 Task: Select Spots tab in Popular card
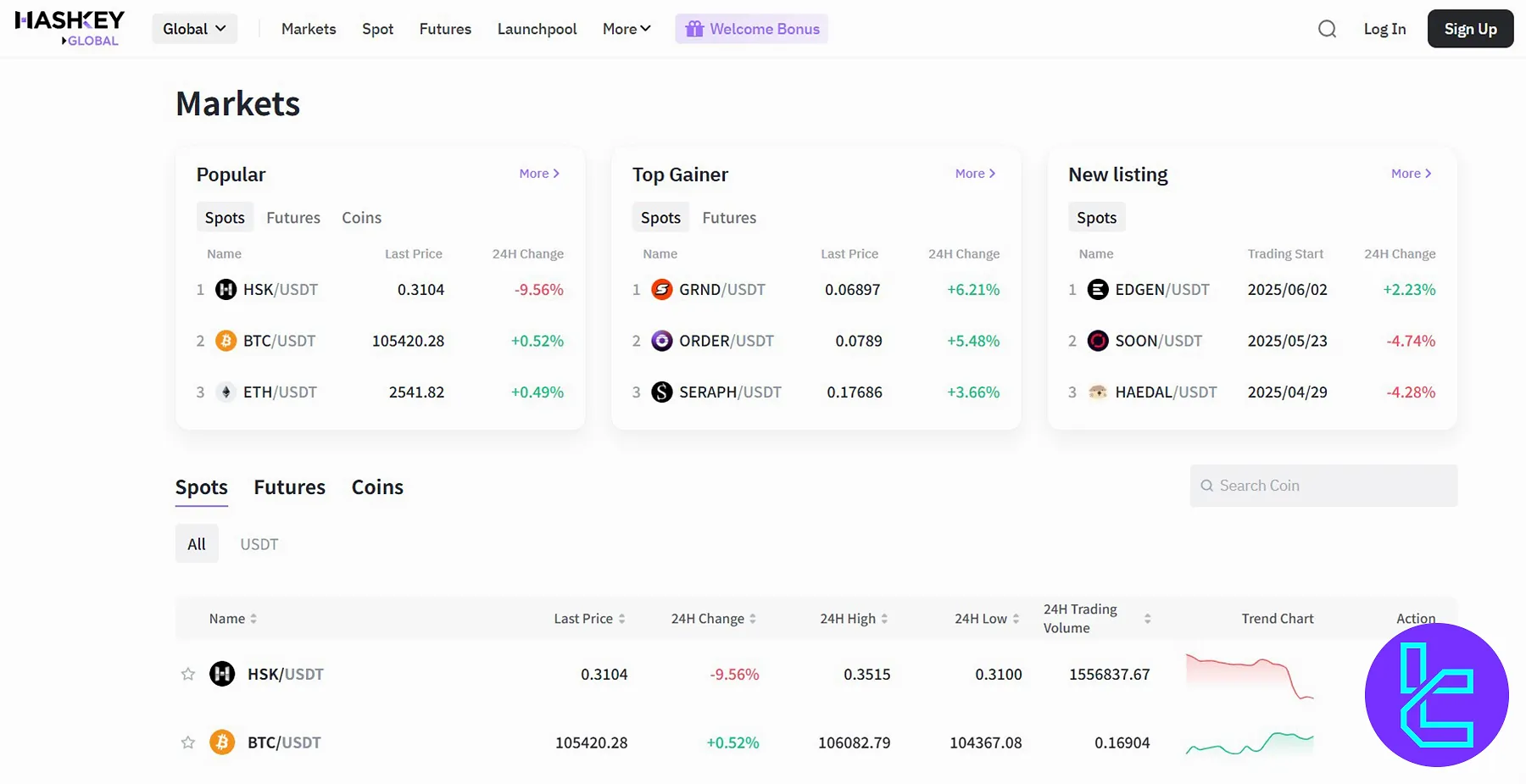tap(225, 218)
